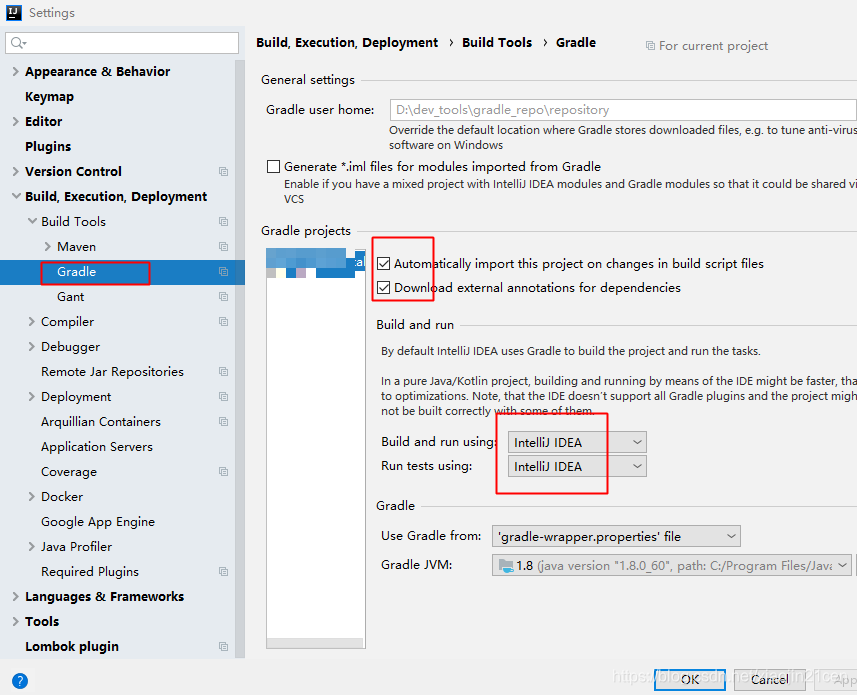The height and width of the screenshot is (695, 857).
Task: Click the For current project icon
Action: click(x=650, y=46)
